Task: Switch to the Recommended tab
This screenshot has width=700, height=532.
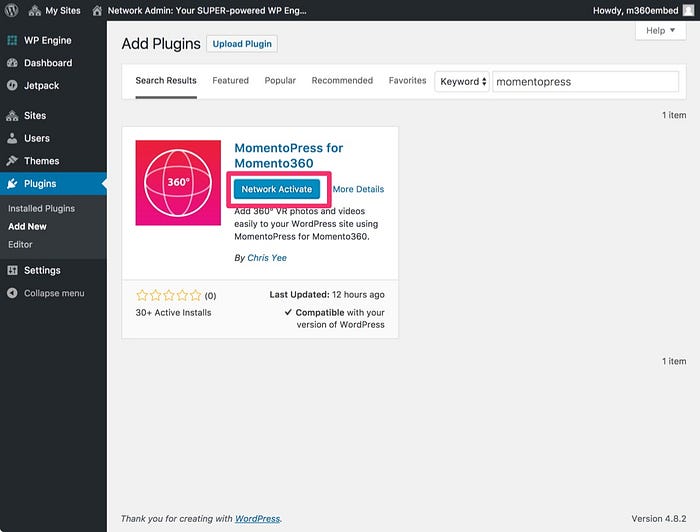Action: (x=342, y=81)
